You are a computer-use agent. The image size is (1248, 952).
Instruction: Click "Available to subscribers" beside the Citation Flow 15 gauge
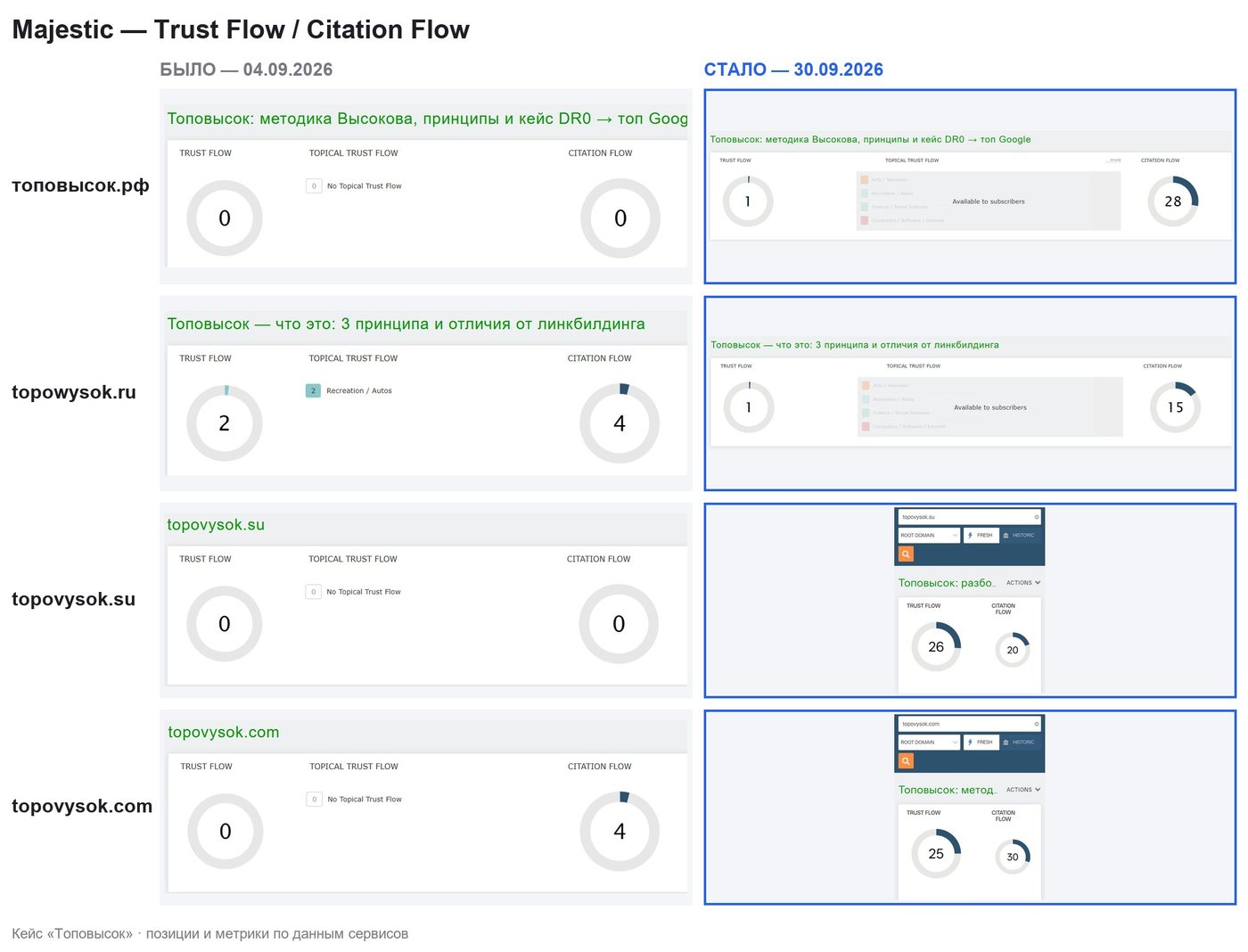point(990,407)
